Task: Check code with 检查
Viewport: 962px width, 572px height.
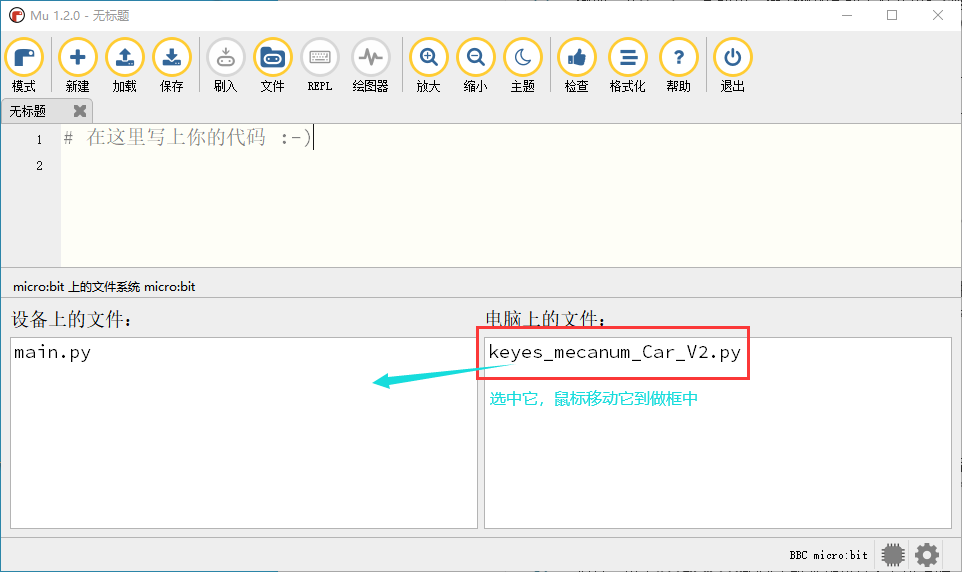Action: click(x=577, y=65)
